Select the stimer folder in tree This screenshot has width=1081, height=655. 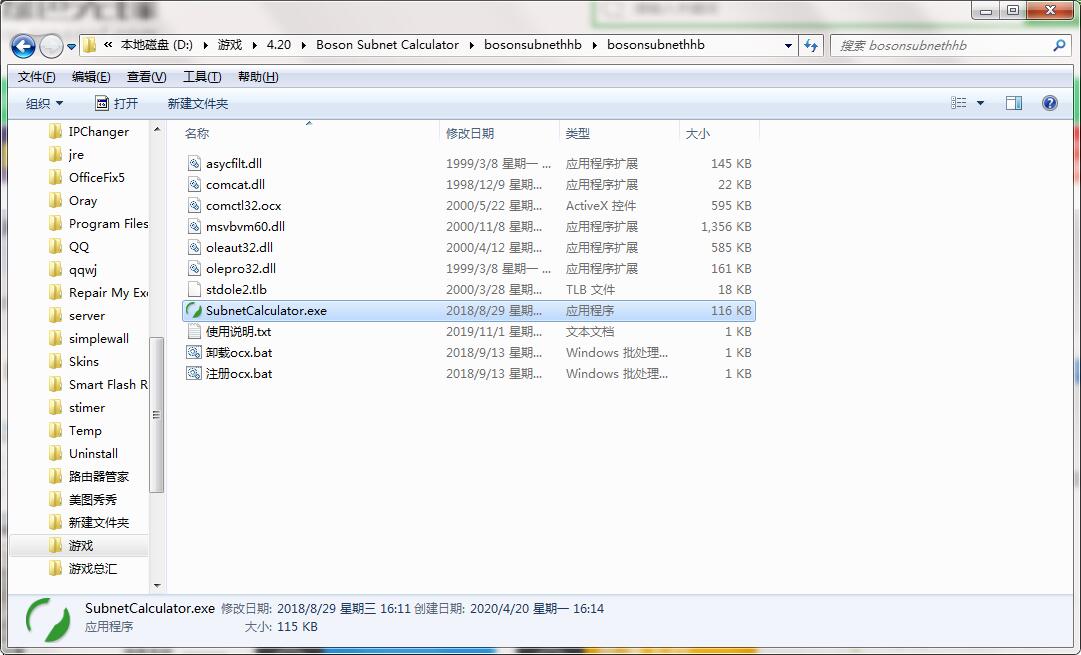77,407
